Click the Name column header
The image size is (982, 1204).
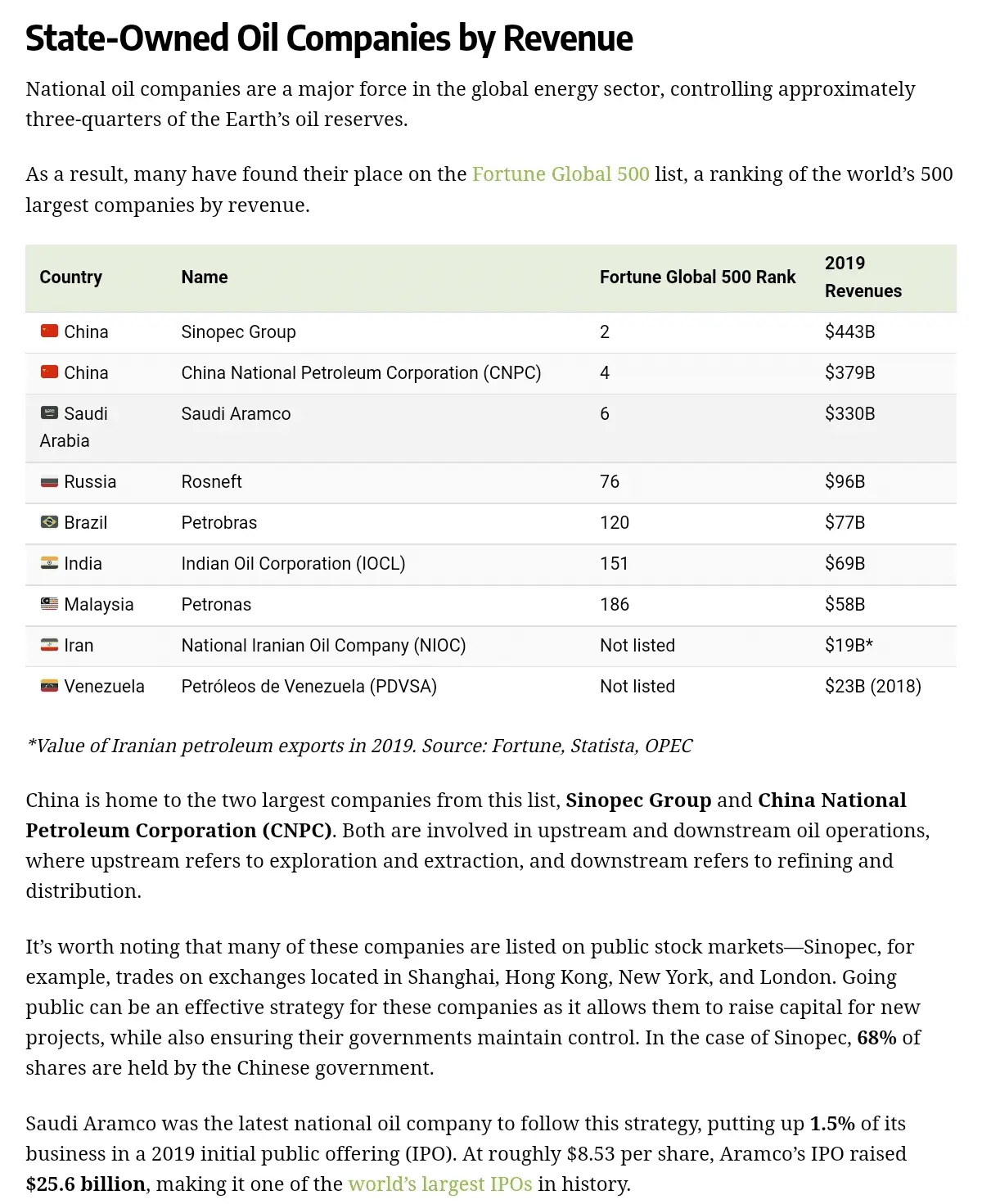tap(205, 277)
